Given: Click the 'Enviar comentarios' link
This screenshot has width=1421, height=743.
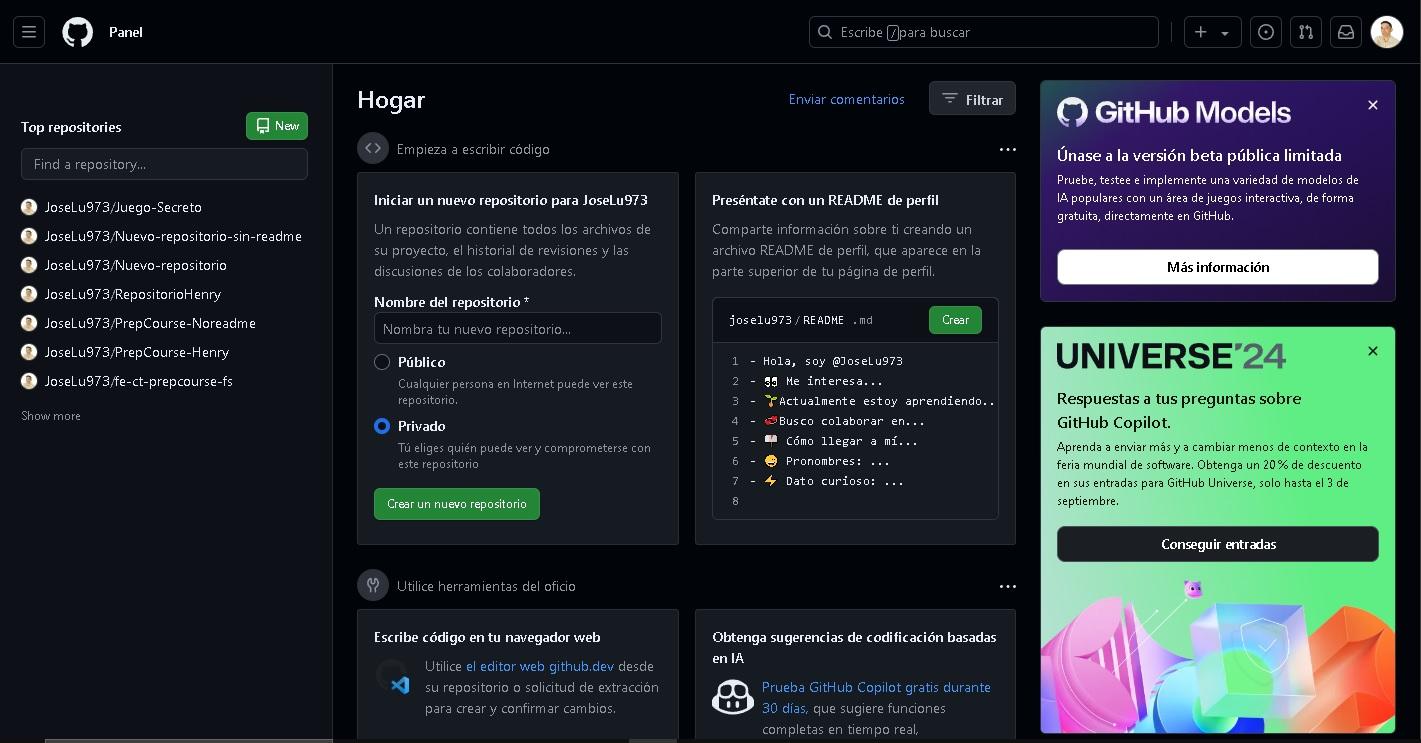Looking at the screenshot, I should click(x=846, y=99).
